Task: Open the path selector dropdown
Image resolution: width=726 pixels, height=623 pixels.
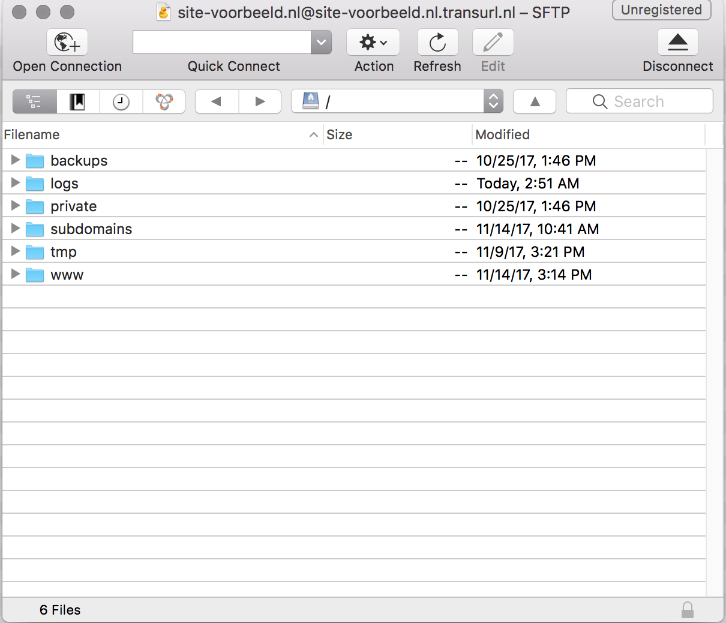Action: [494, 101]
